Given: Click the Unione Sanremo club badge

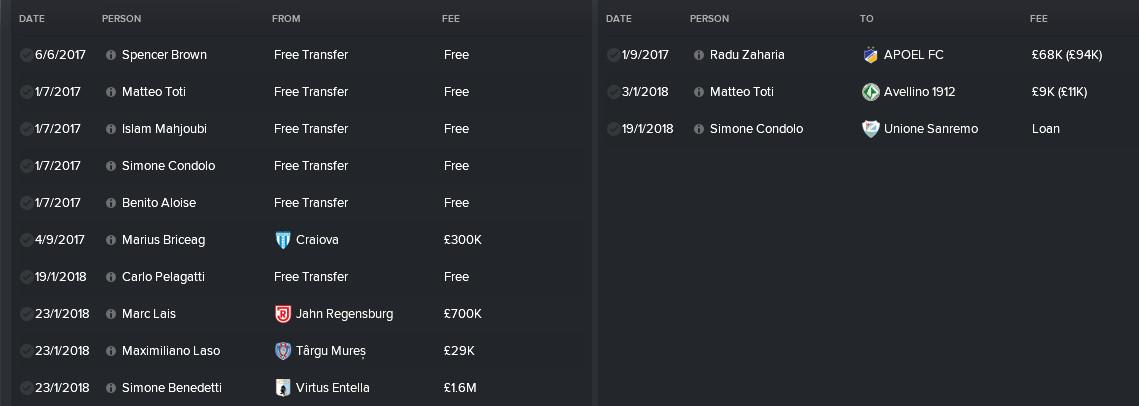Looking at the screenshot, I should coord(871,129).
